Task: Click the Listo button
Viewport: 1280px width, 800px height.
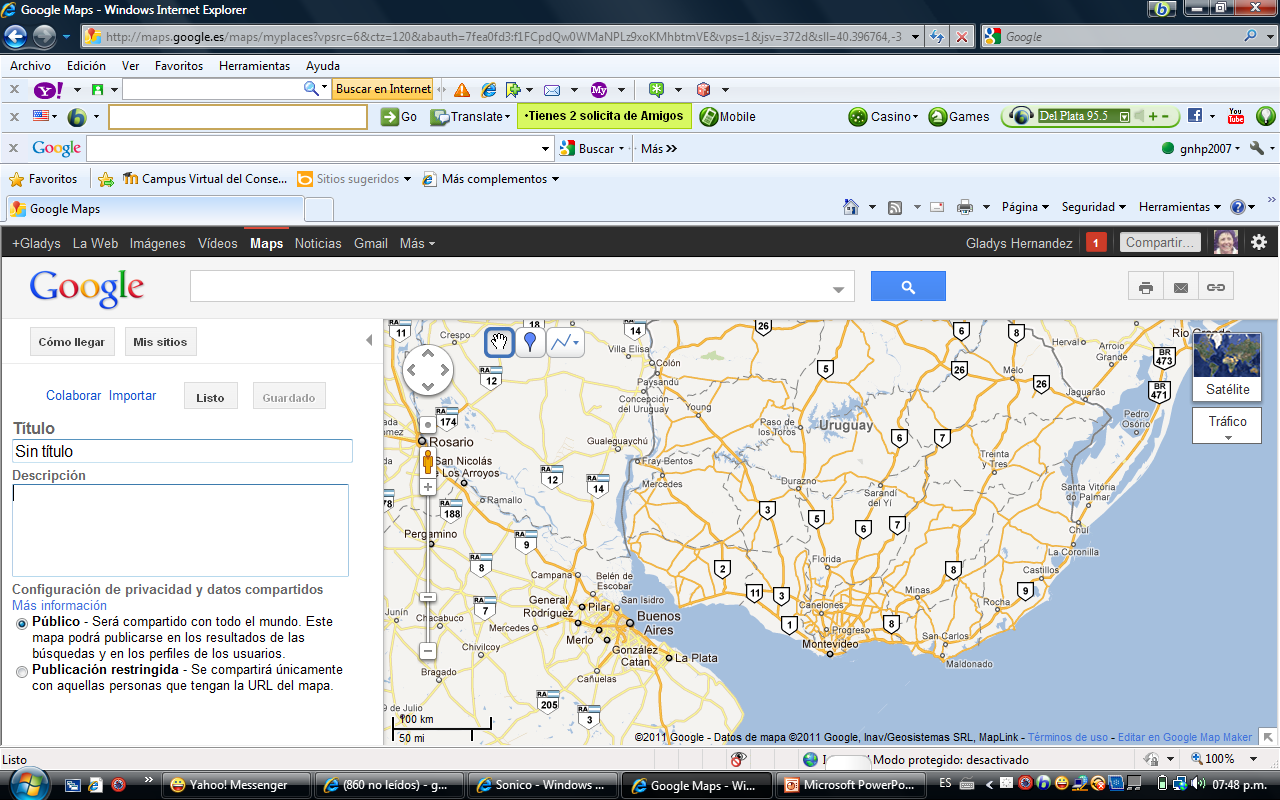Action: (x=210, y=396)
